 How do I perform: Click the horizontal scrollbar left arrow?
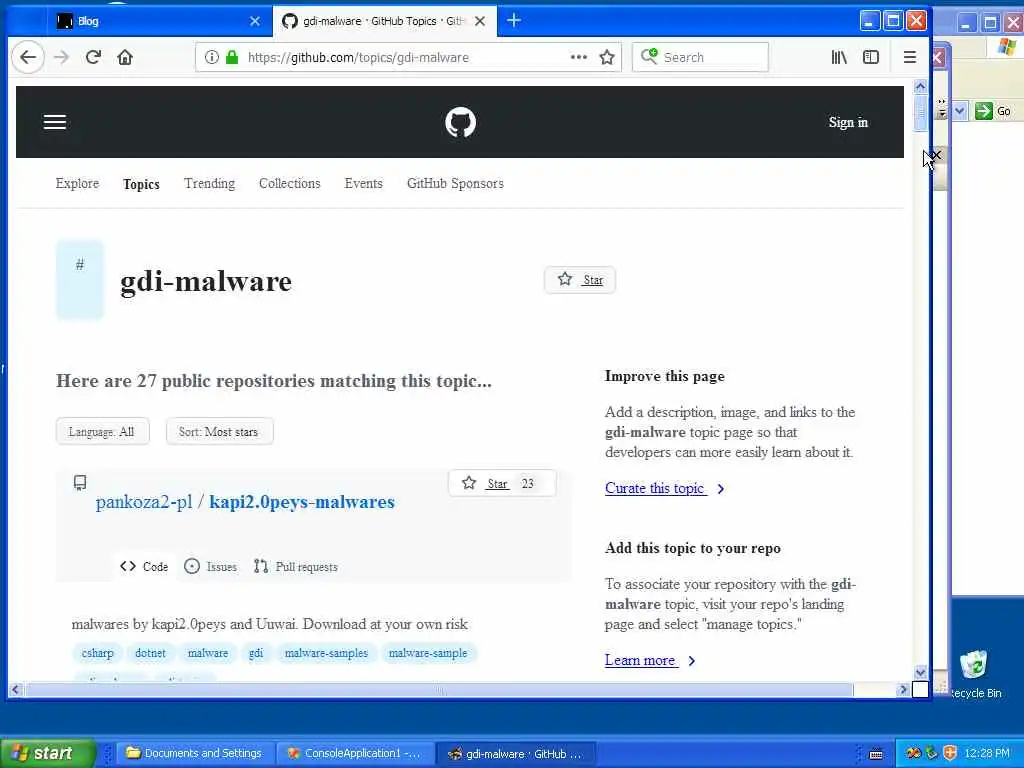(x=15, y=689)
